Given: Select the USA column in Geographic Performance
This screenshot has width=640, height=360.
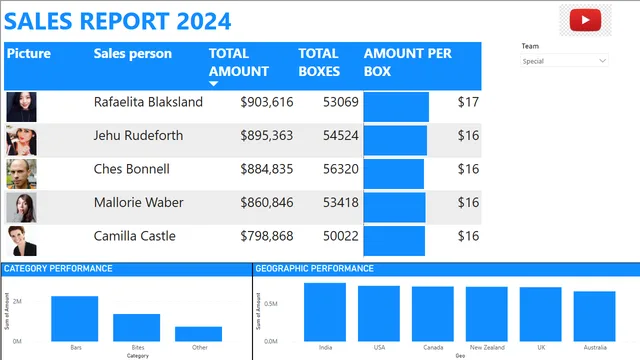Looking at the screenshot, I should pyautogui.click(x=379, y=314).
